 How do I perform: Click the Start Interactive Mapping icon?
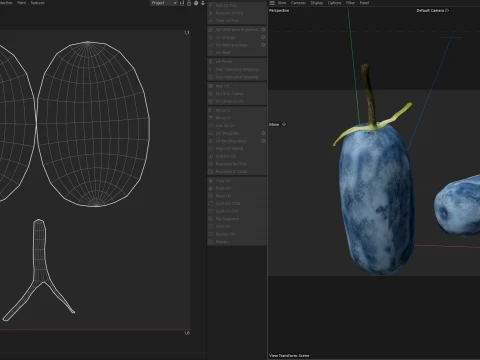tap(210, 69)
